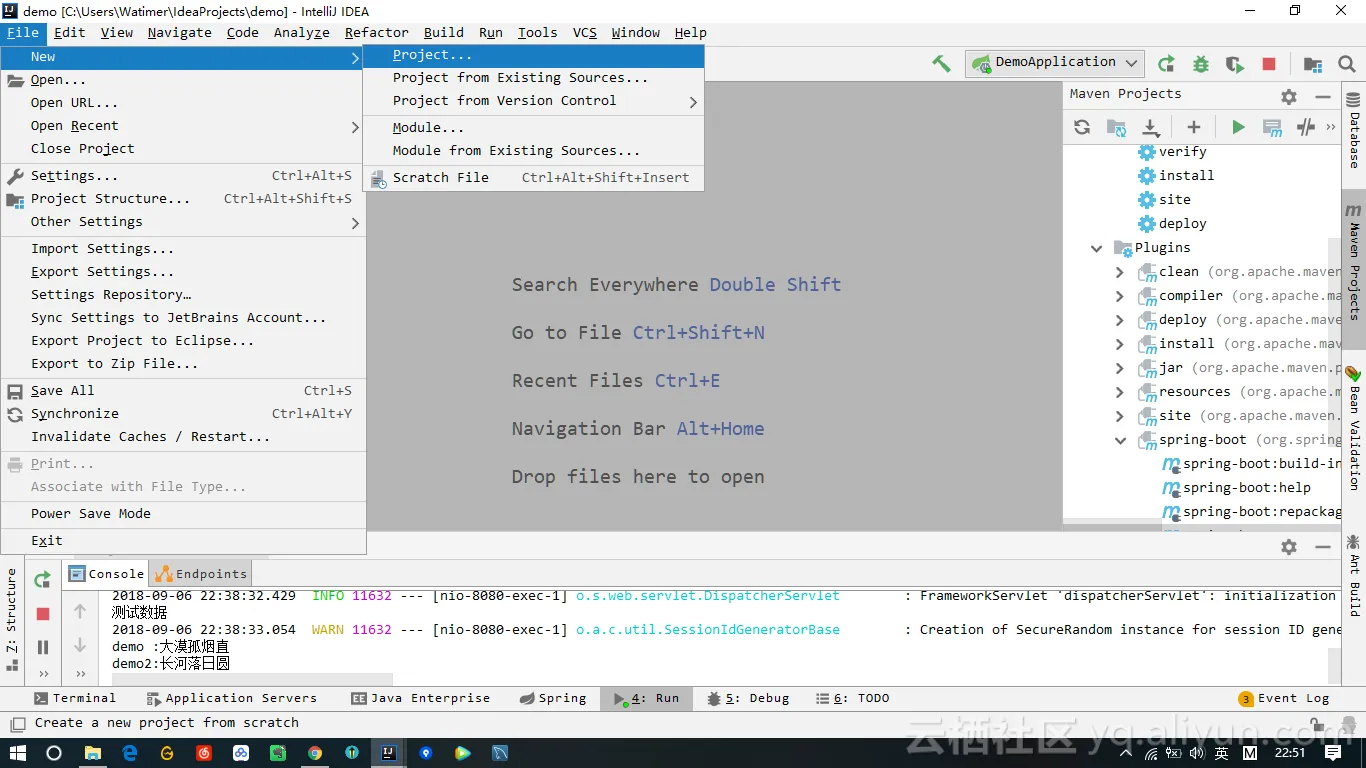Show more Maven toolbar actions chevron
This screenshot has width=1366, height=768.
click(1331, 127)
